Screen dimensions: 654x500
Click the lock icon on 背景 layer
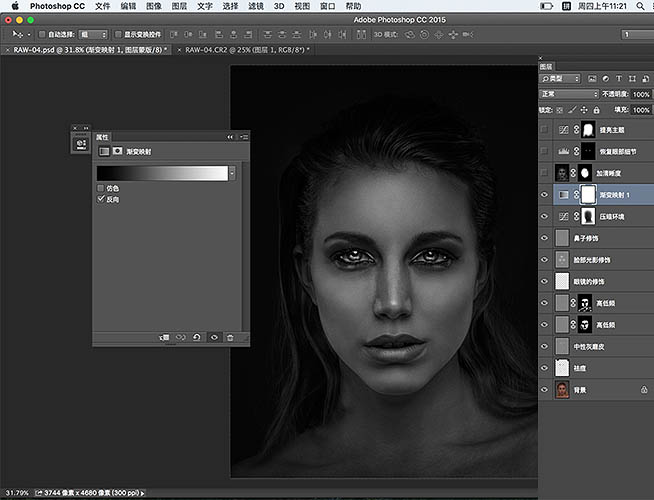[643, 391]
